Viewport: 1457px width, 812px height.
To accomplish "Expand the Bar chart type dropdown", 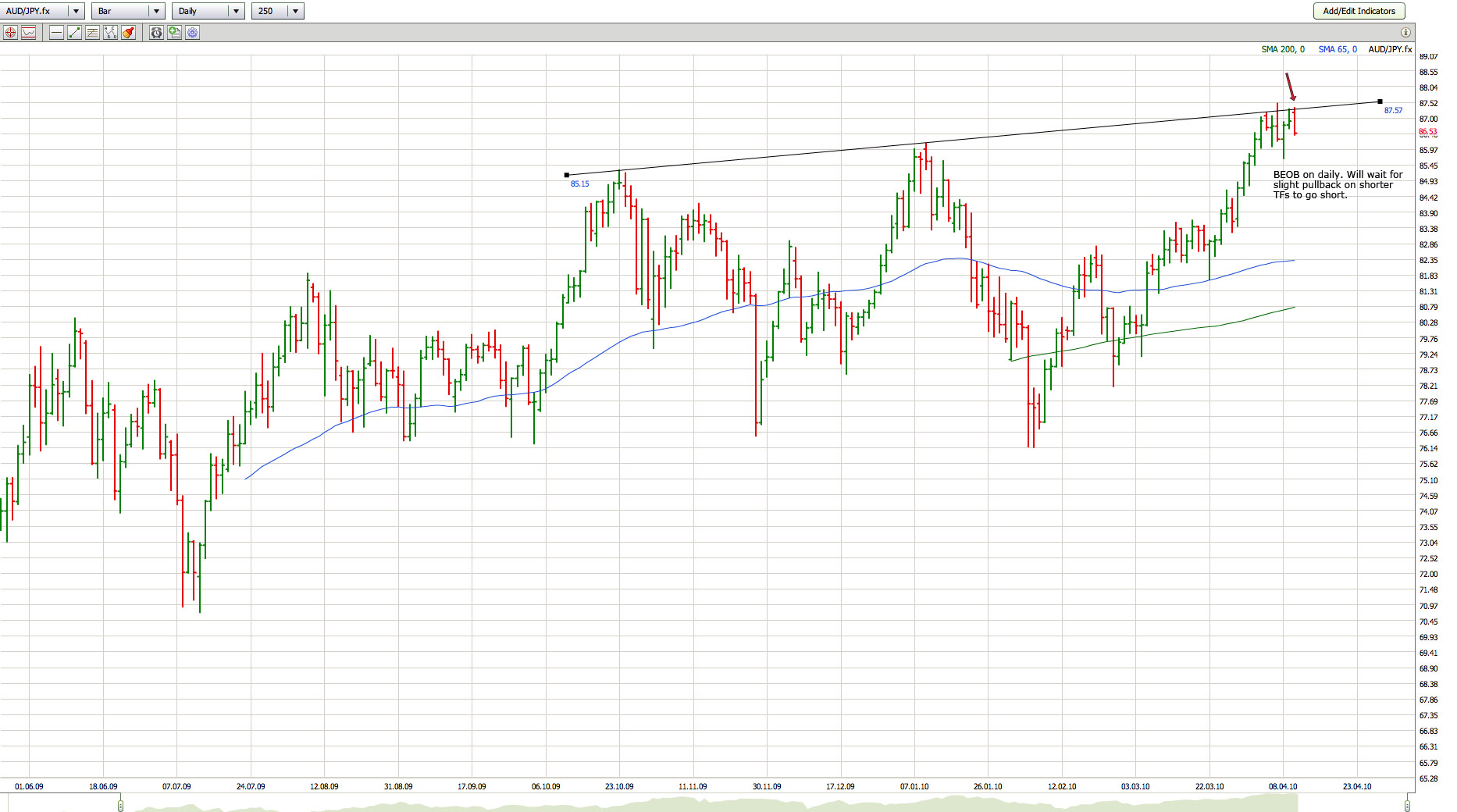I will (x=156, y=11).
